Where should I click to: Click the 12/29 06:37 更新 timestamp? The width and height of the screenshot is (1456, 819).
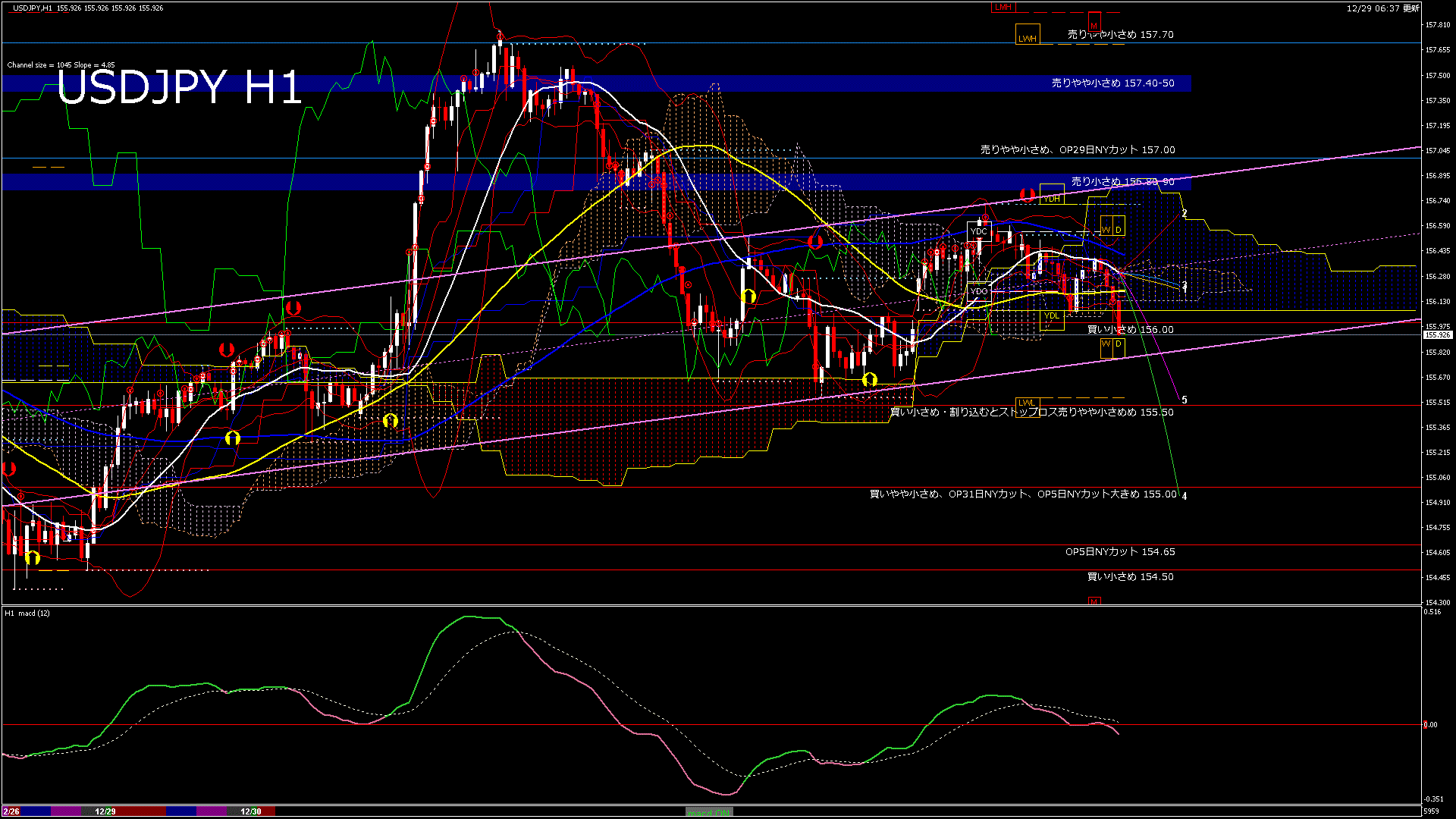pyautogui.click(x=1382, y=8)
